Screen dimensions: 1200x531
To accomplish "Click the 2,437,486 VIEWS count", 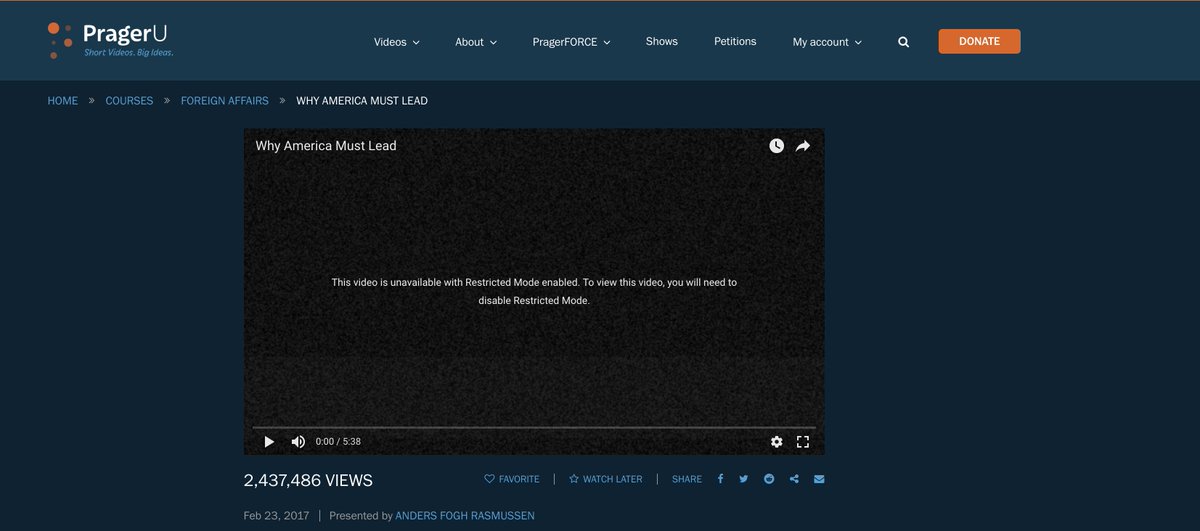I will pyautogui.click(x=308, y=481).
